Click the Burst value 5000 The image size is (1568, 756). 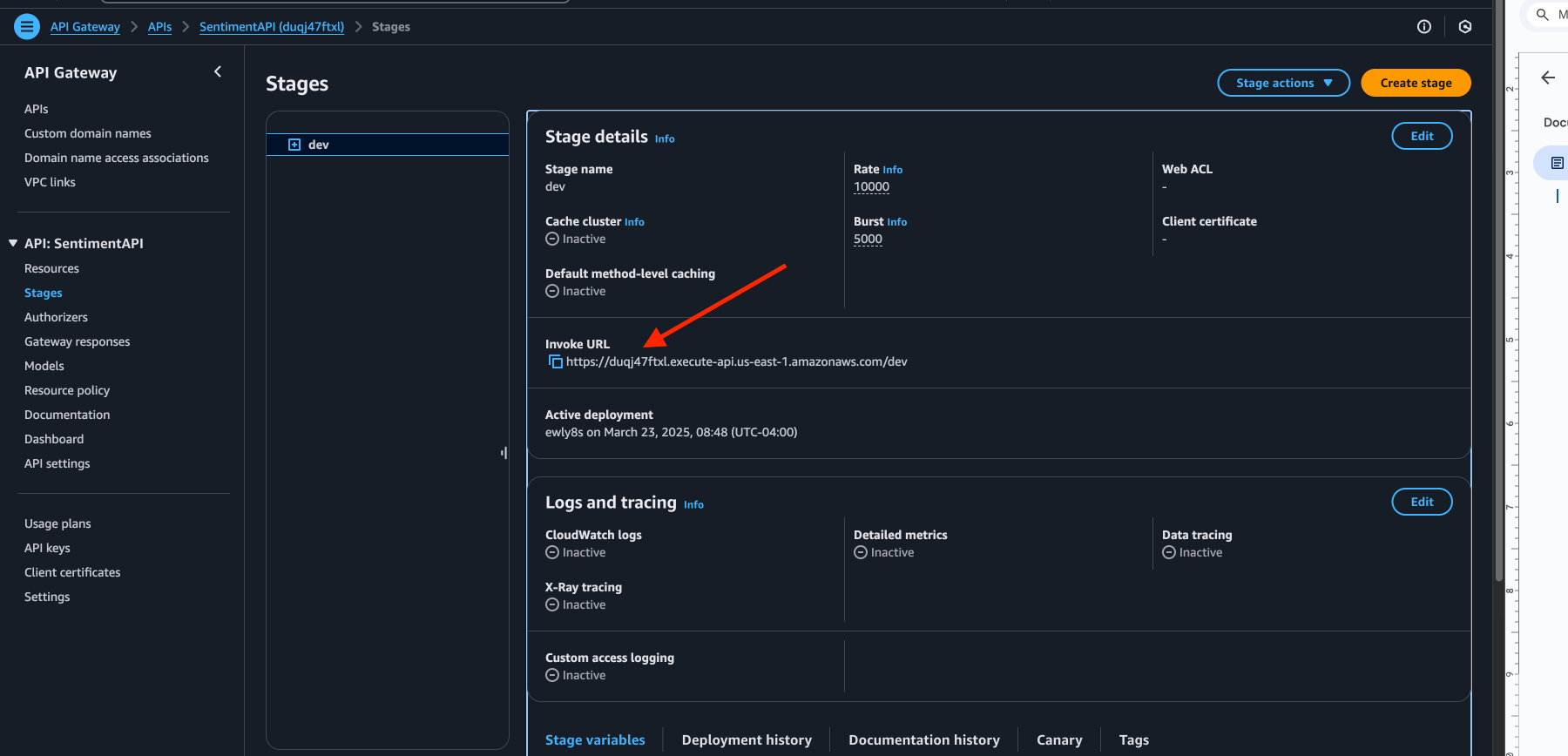[868, 239]
